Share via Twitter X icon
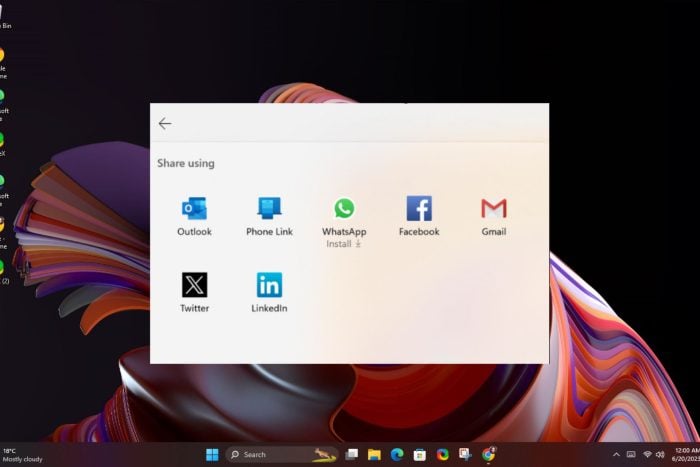Image resolution: width=700 pixels, height=467 pixels. 194,292
